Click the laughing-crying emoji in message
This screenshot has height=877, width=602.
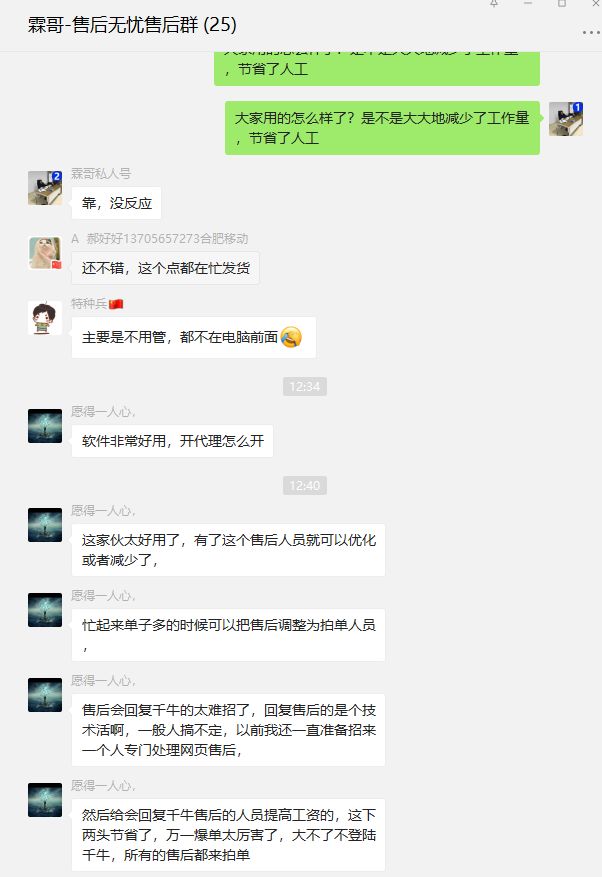coord(291,337)
